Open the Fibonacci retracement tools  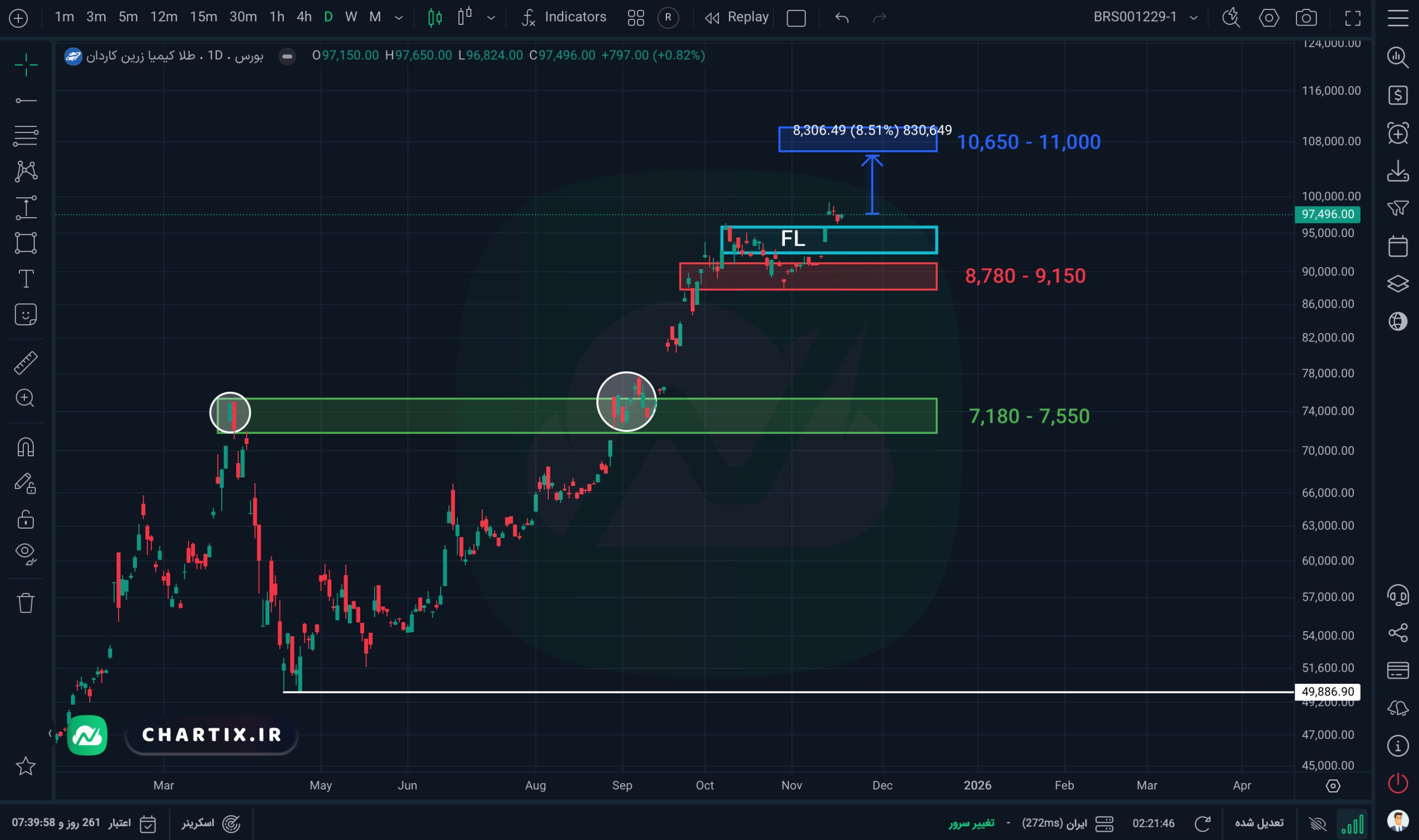[25, 136]
